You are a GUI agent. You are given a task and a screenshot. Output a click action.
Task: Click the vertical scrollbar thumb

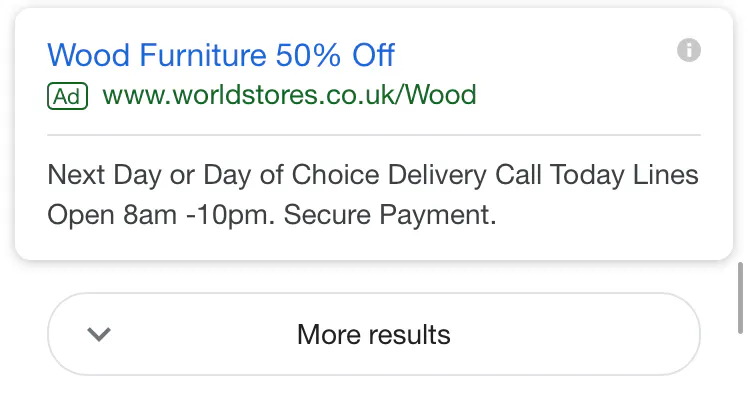739,297
